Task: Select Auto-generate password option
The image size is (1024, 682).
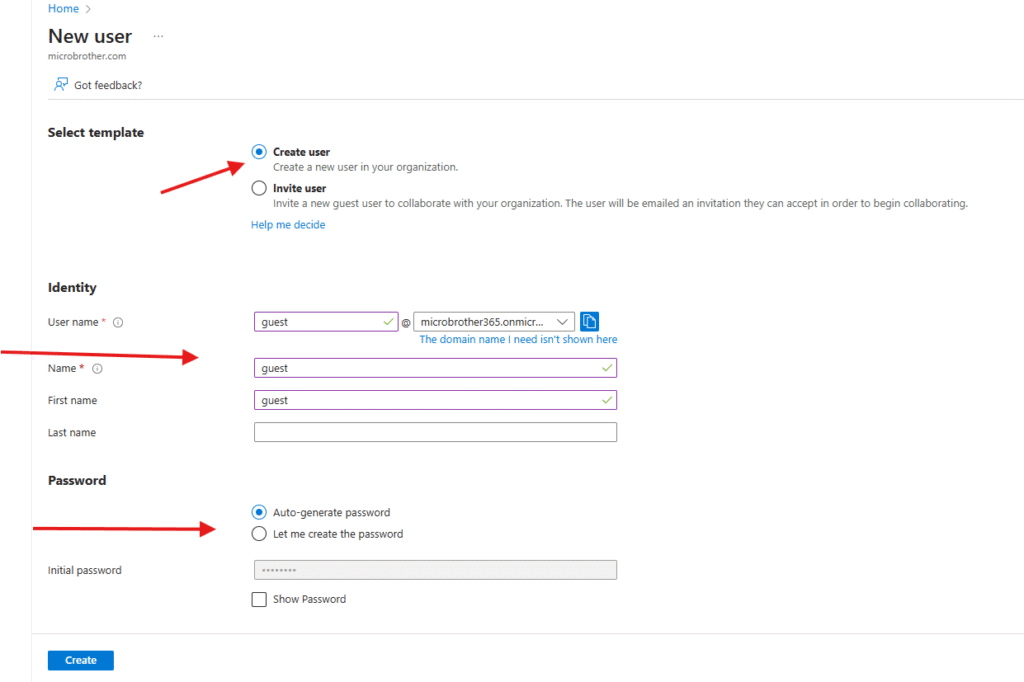Action: (x=259, y=512)
